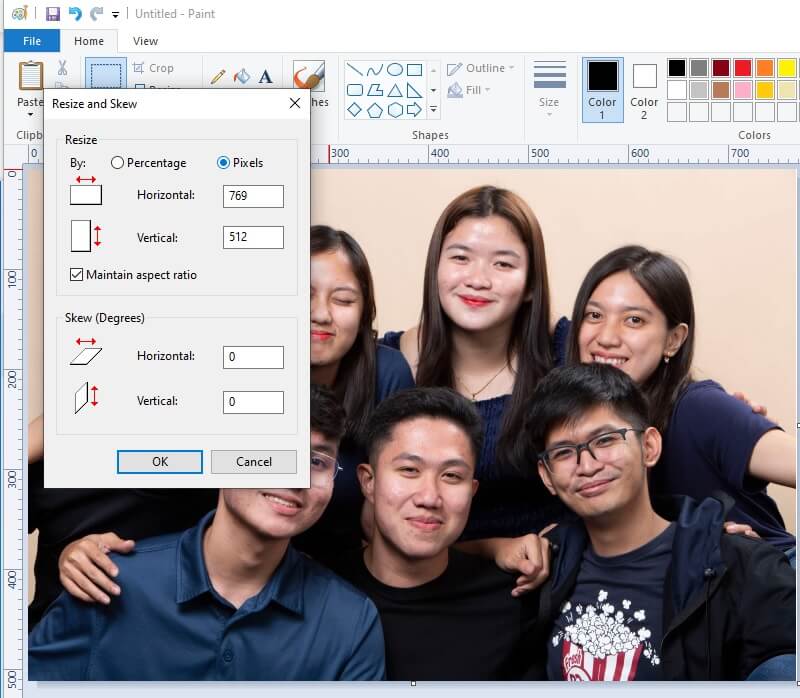
Task: Pick the Oval shape from Shapes gallery
Action: click(x=395, y=68)
